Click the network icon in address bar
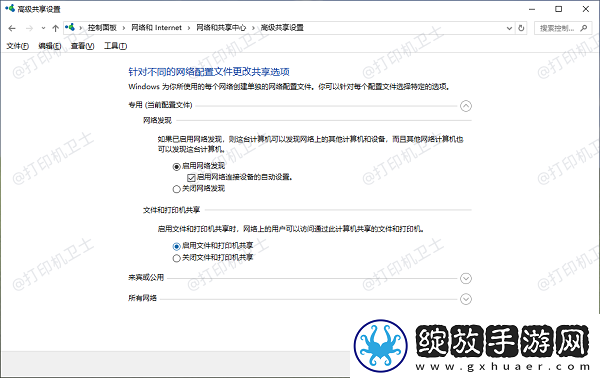Image resolution: width=600 pixels, height=378 pixels. 70,28
